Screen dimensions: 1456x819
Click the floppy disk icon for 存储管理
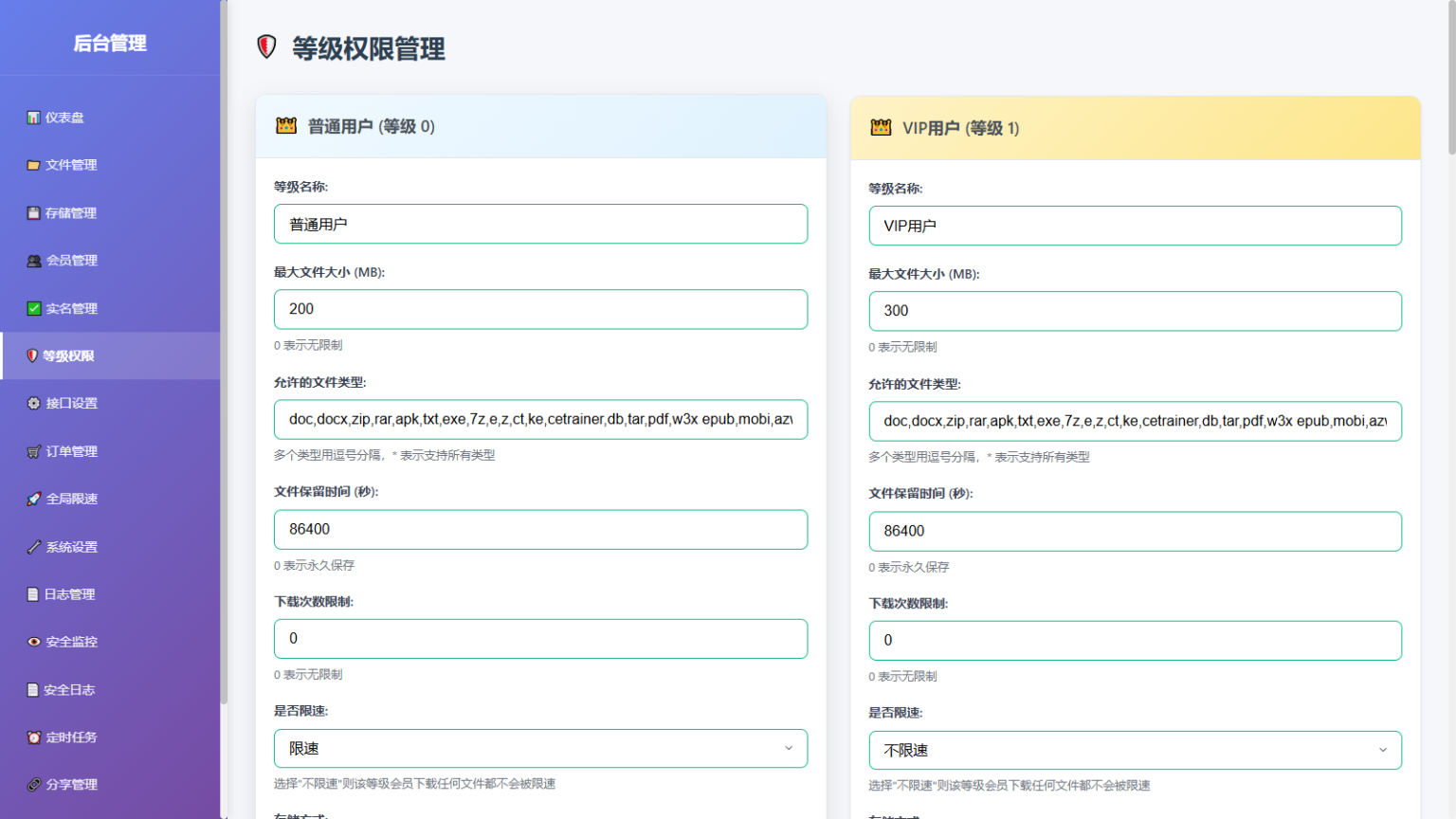[33, 213]
